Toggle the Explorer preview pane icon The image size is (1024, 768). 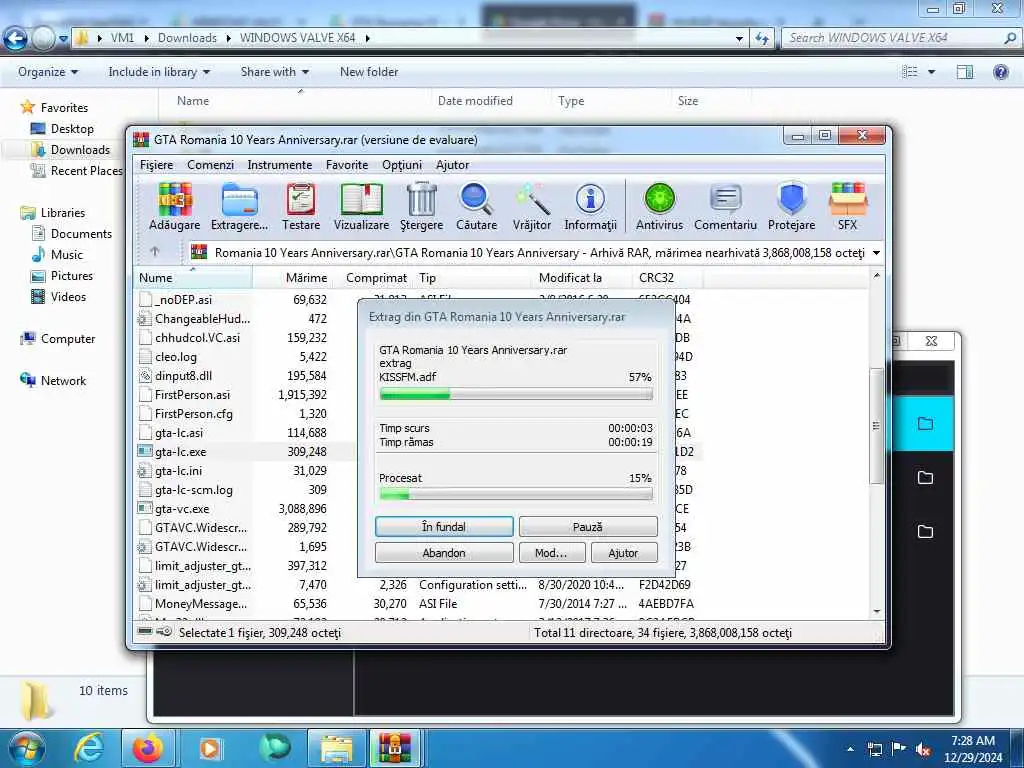965,72
